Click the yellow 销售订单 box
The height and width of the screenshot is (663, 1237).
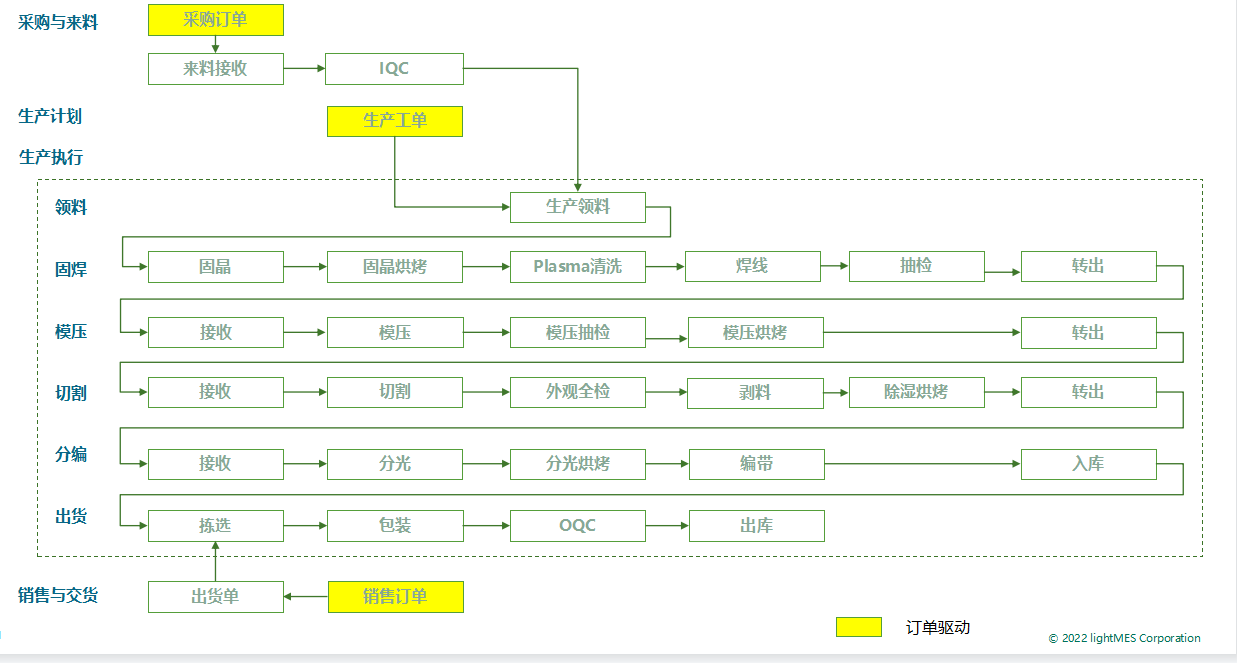[395, 597]
